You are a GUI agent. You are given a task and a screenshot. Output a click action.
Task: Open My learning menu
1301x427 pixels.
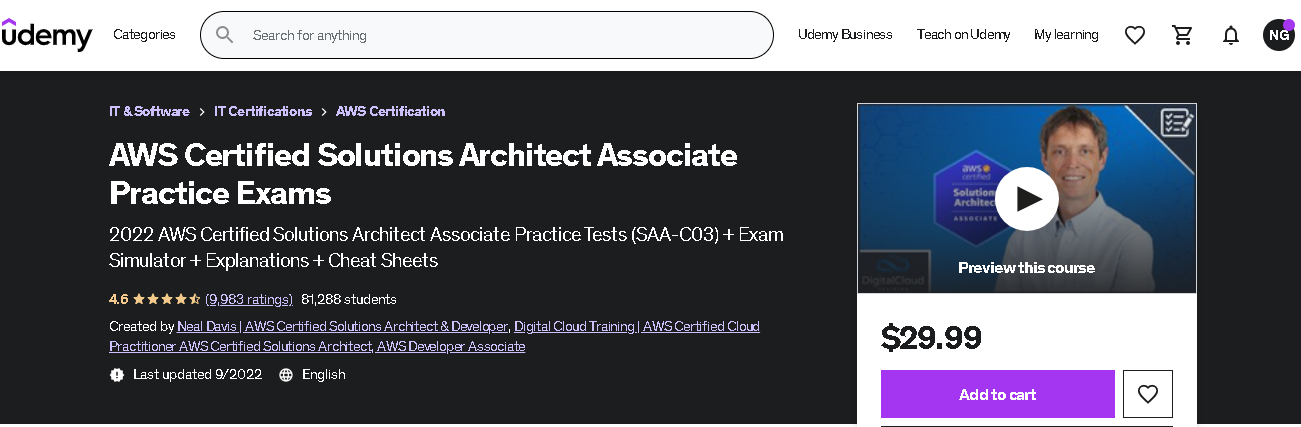pos(1066,35)
